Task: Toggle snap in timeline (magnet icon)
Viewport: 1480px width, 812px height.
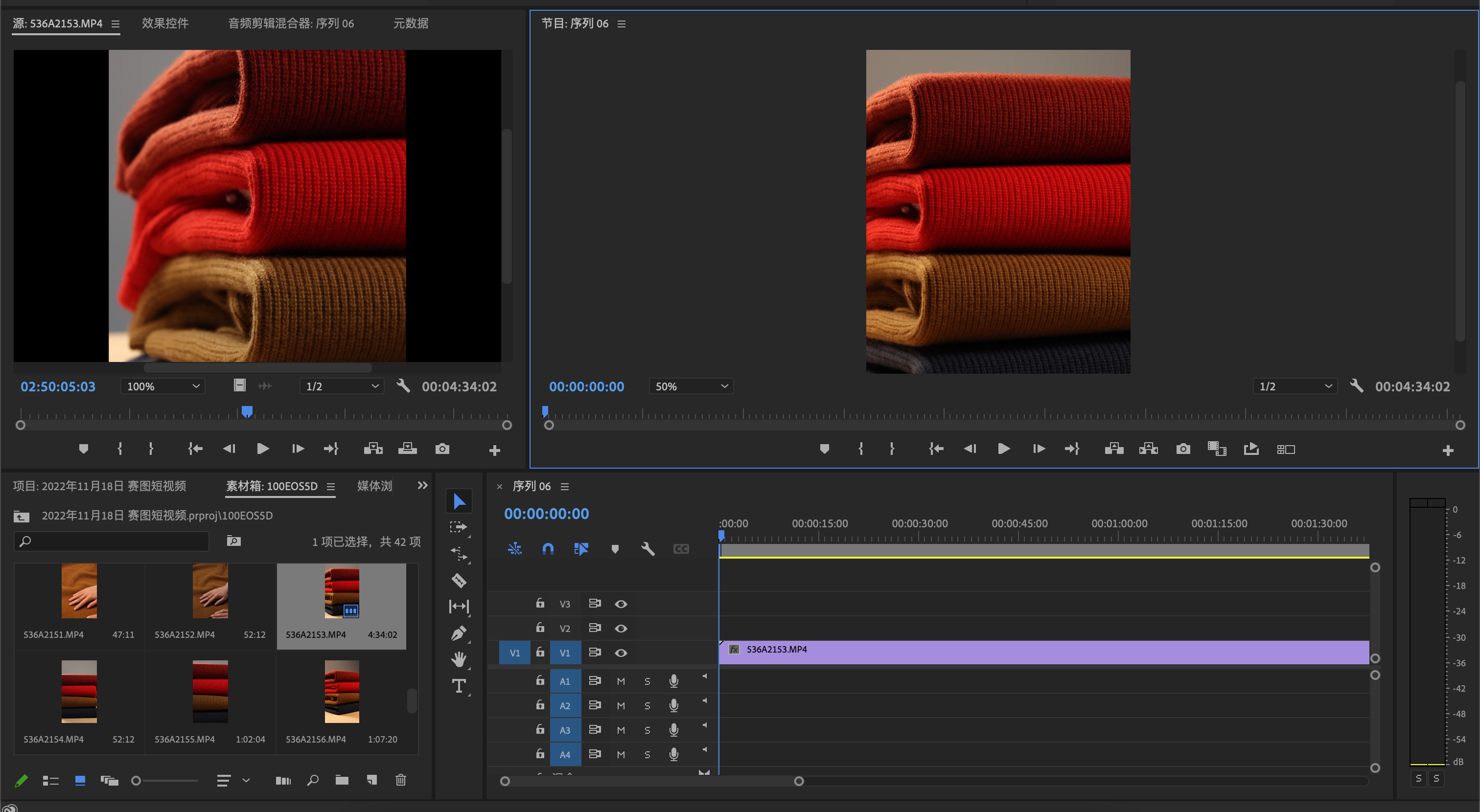Action: tap(548, 549)
